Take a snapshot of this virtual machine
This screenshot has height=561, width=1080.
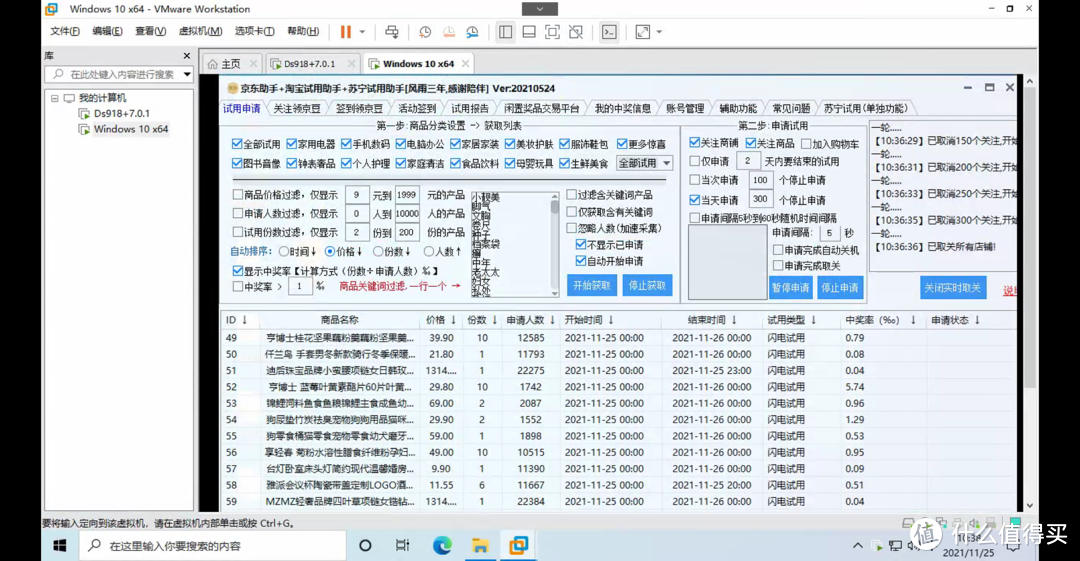pyautogui.click(x=425, y=32)
